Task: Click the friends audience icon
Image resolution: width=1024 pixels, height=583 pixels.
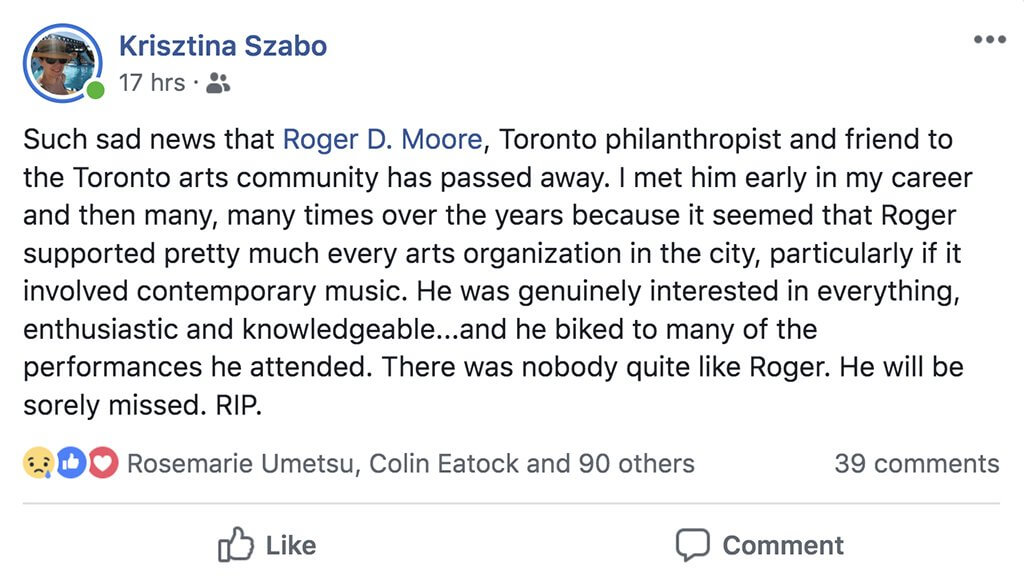Action: (x=218, y=84)
